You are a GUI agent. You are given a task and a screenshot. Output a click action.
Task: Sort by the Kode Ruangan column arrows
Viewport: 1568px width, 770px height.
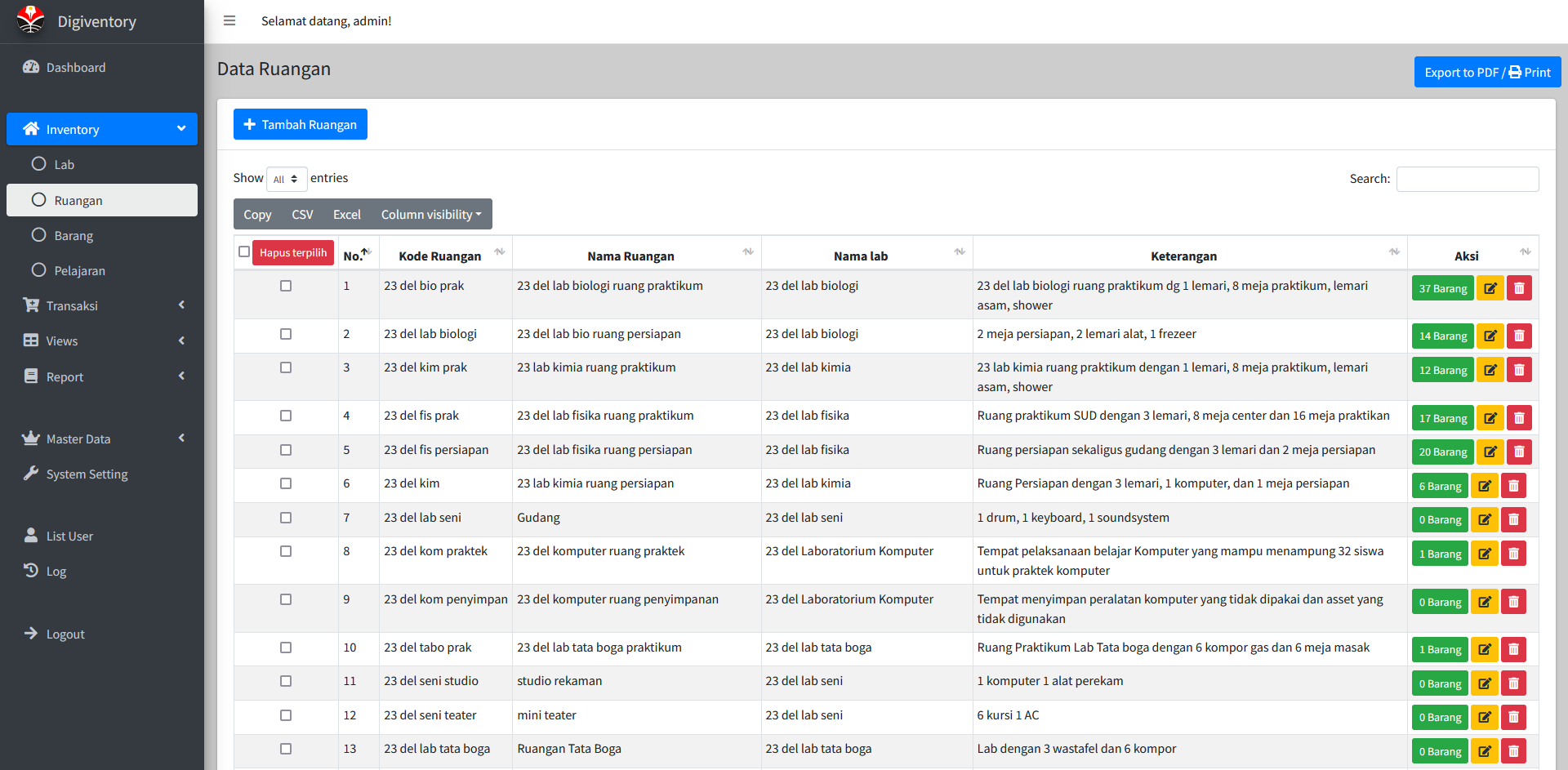499,252
